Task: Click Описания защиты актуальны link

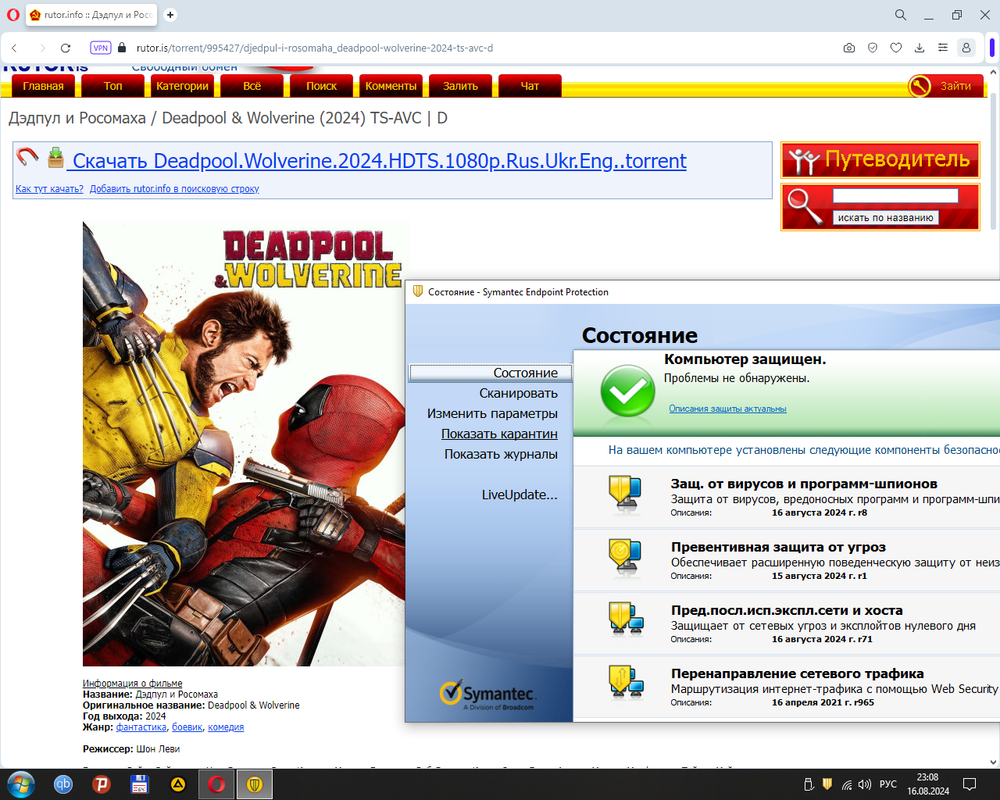Action: click(727, 409)
